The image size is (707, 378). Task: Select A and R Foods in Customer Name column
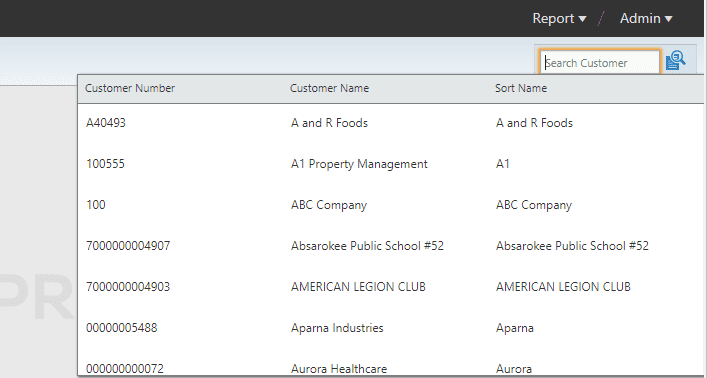tap(329, 123)
